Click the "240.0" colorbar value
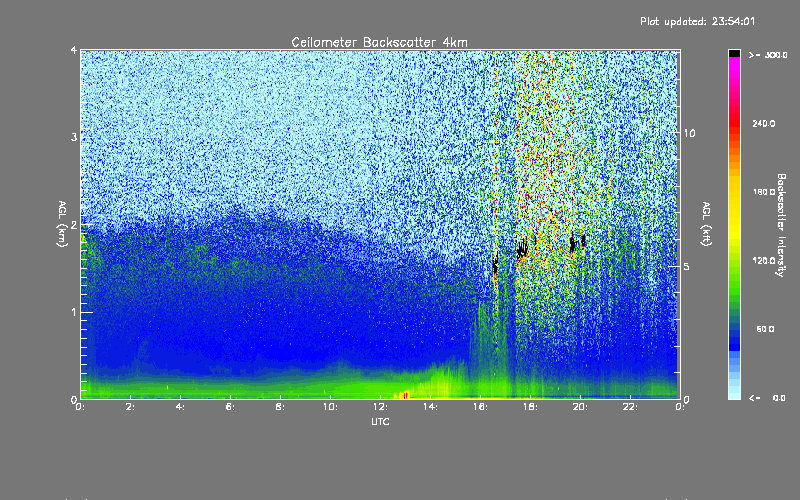800x500 pixels. 764,123
